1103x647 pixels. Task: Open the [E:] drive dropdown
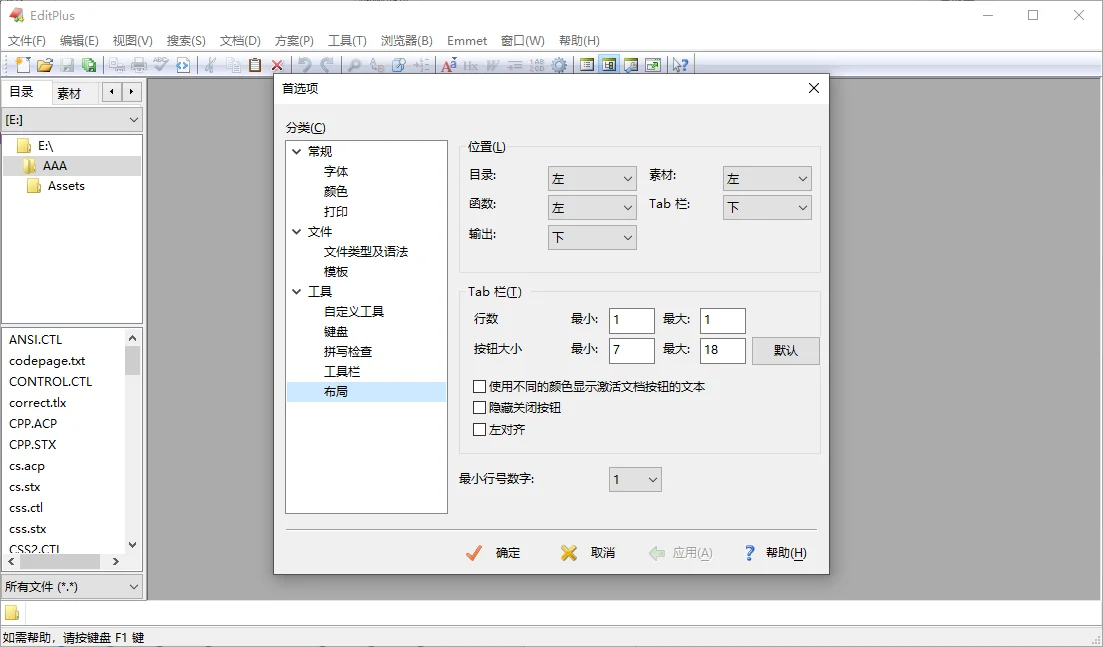click(72, 120)
